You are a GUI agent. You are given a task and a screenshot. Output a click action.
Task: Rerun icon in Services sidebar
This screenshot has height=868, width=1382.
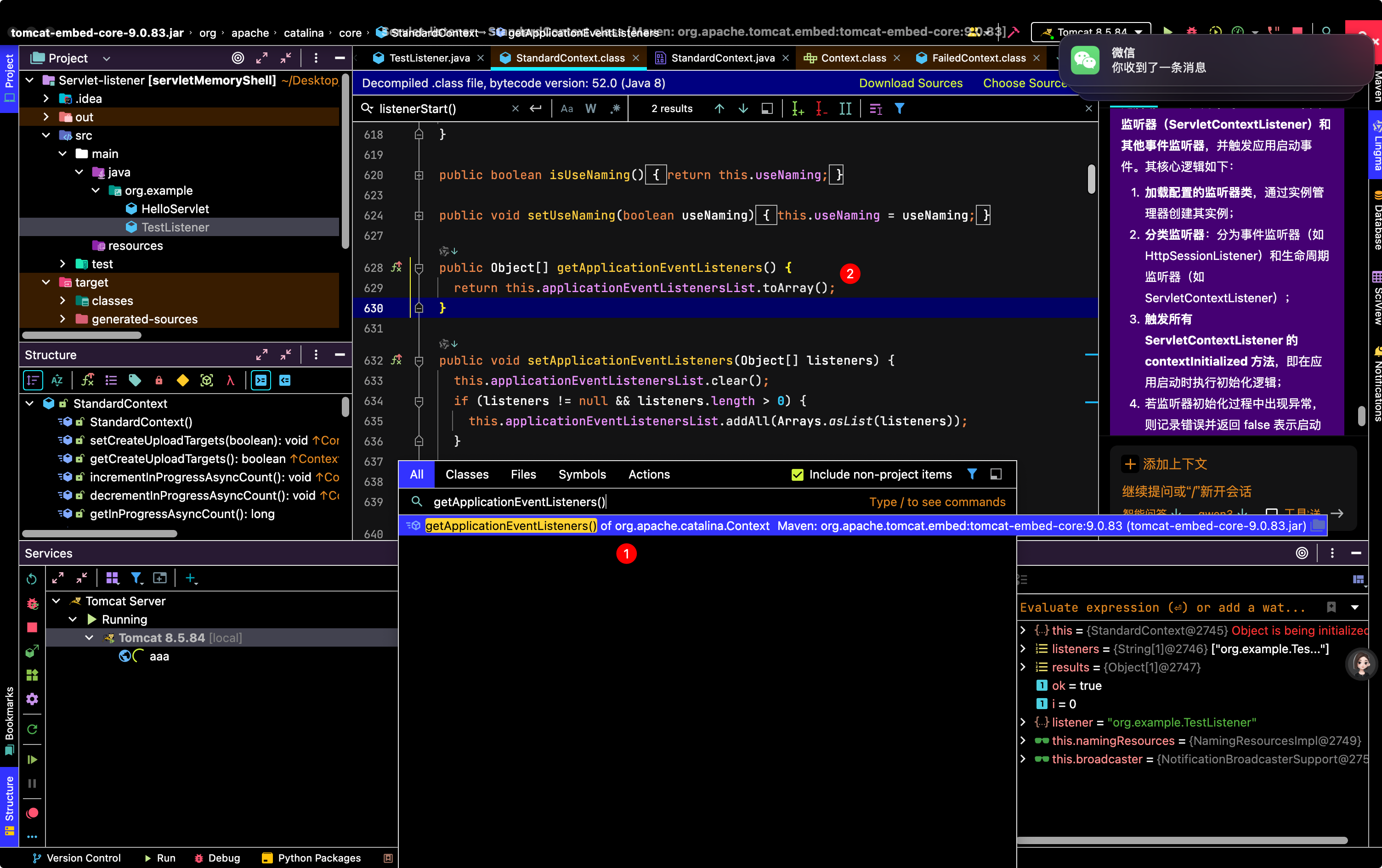[x=32, y=579]
